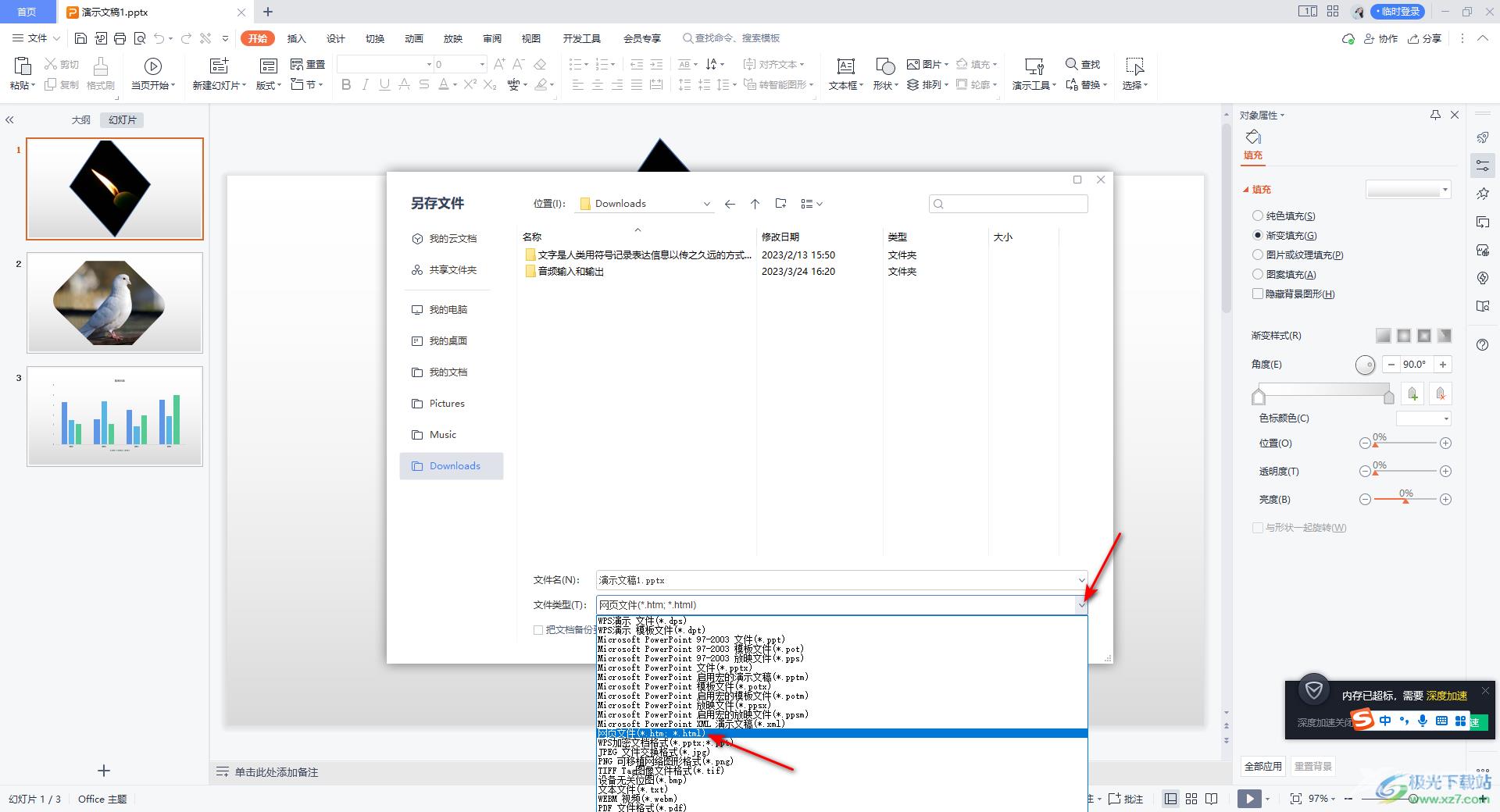Collapse the slide panel with double chevron
Viewport: 1500px width, 812px height.
[9, 120]
